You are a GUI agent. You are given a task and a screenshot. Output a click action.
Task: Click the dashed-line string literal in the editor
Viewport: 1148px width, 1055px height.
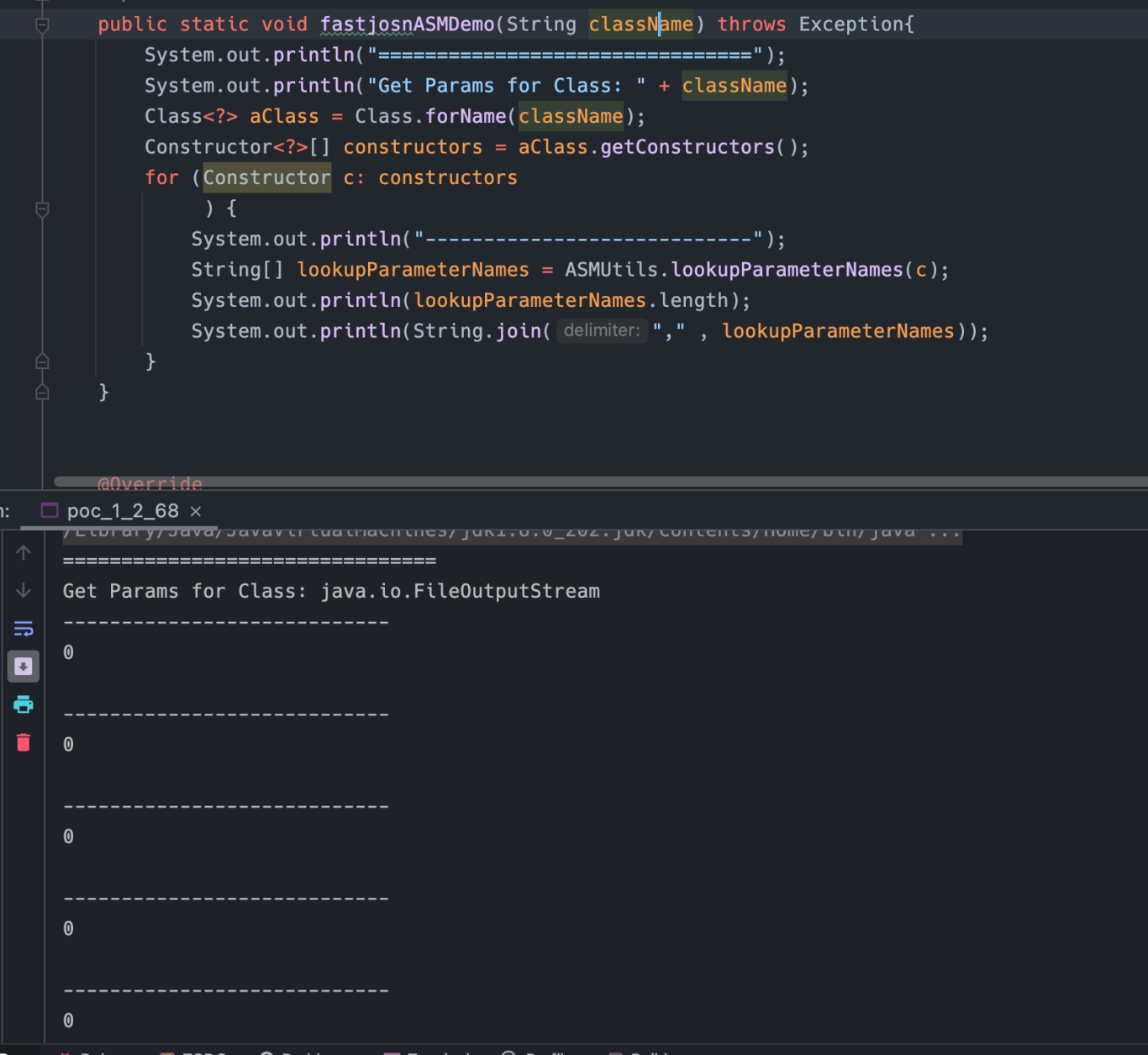(588, 239)
